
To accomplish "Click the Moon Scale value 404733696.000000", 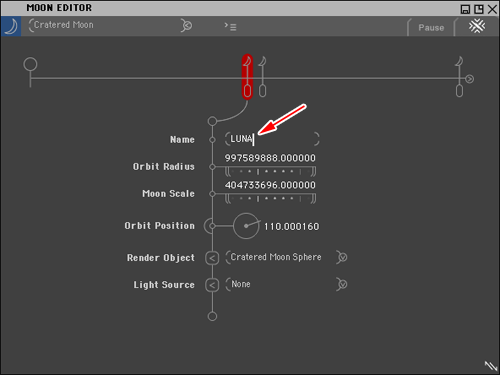I will 270,185.
